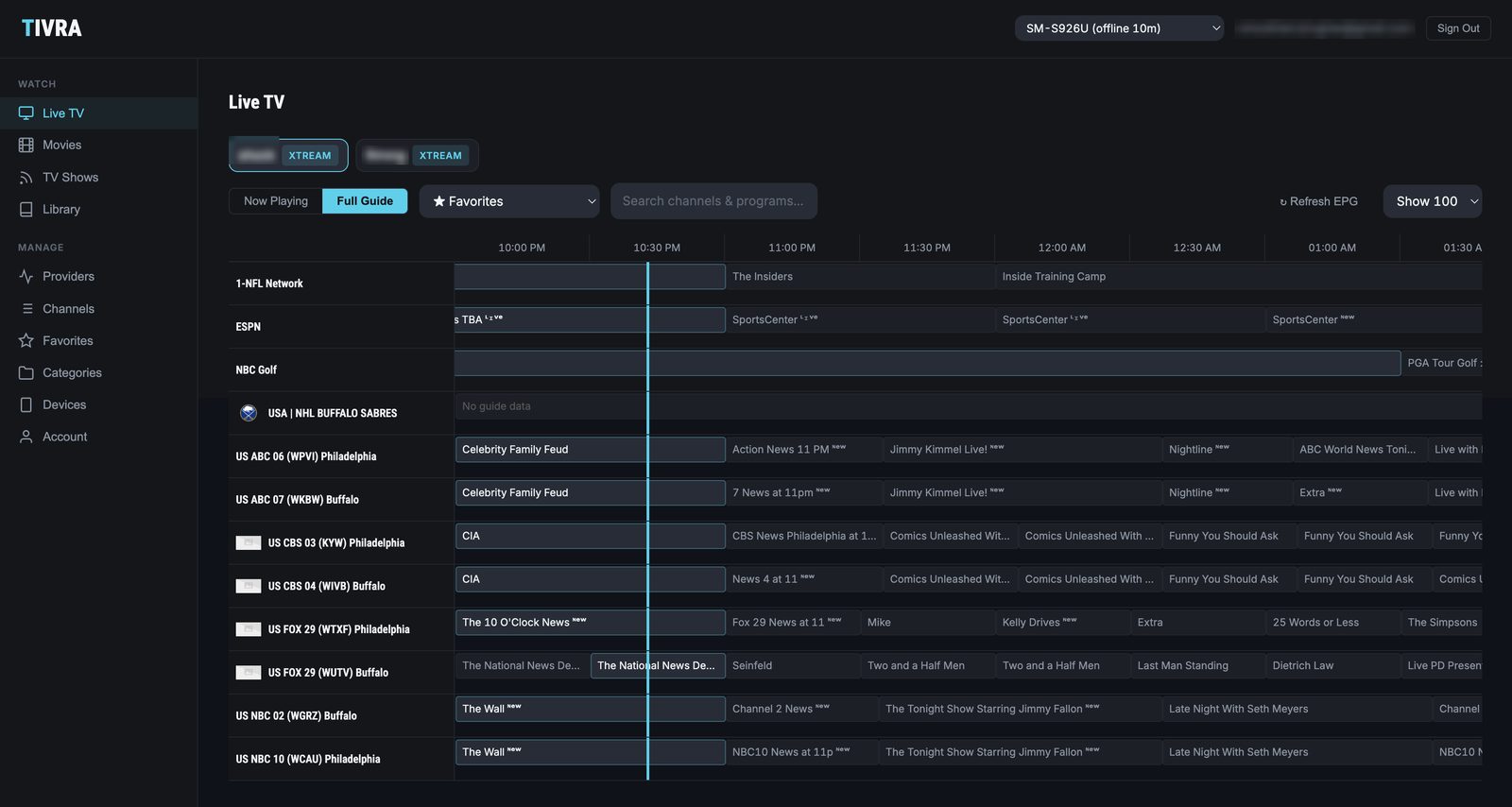Select the NBC Golf channel

[x=341, y=370]
